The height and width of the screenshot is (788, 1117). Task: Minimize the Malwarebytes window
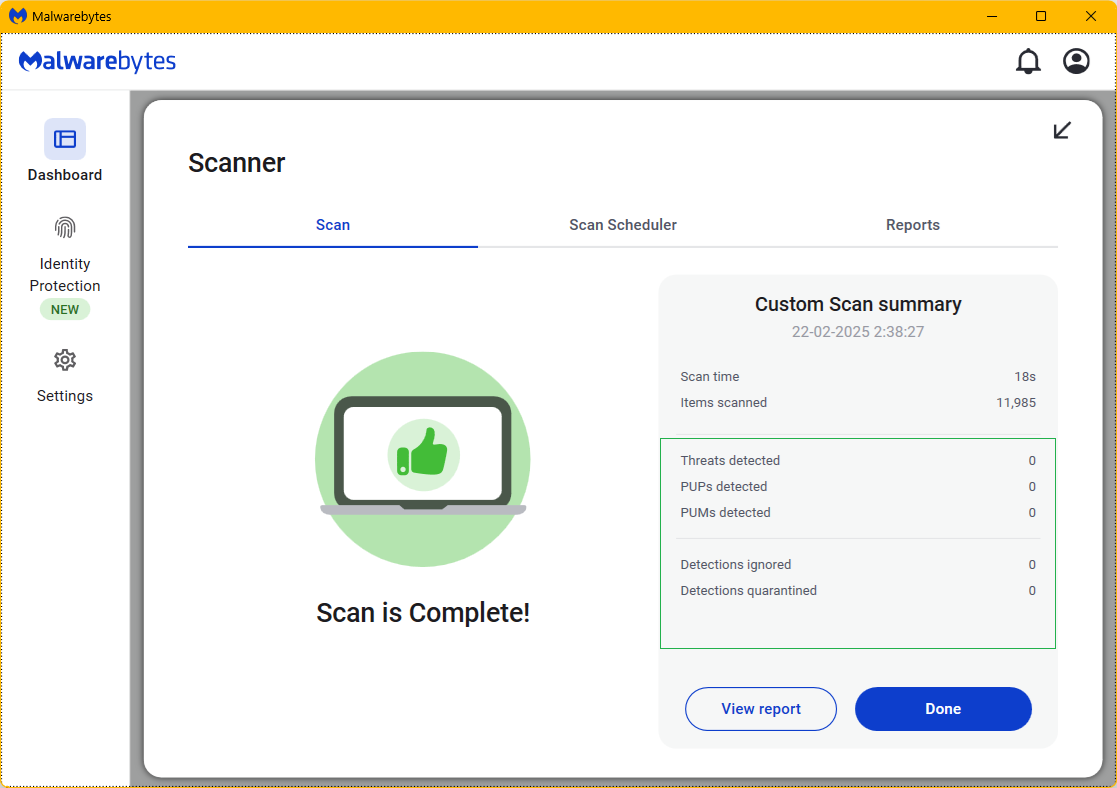click(x=992, y=16)
